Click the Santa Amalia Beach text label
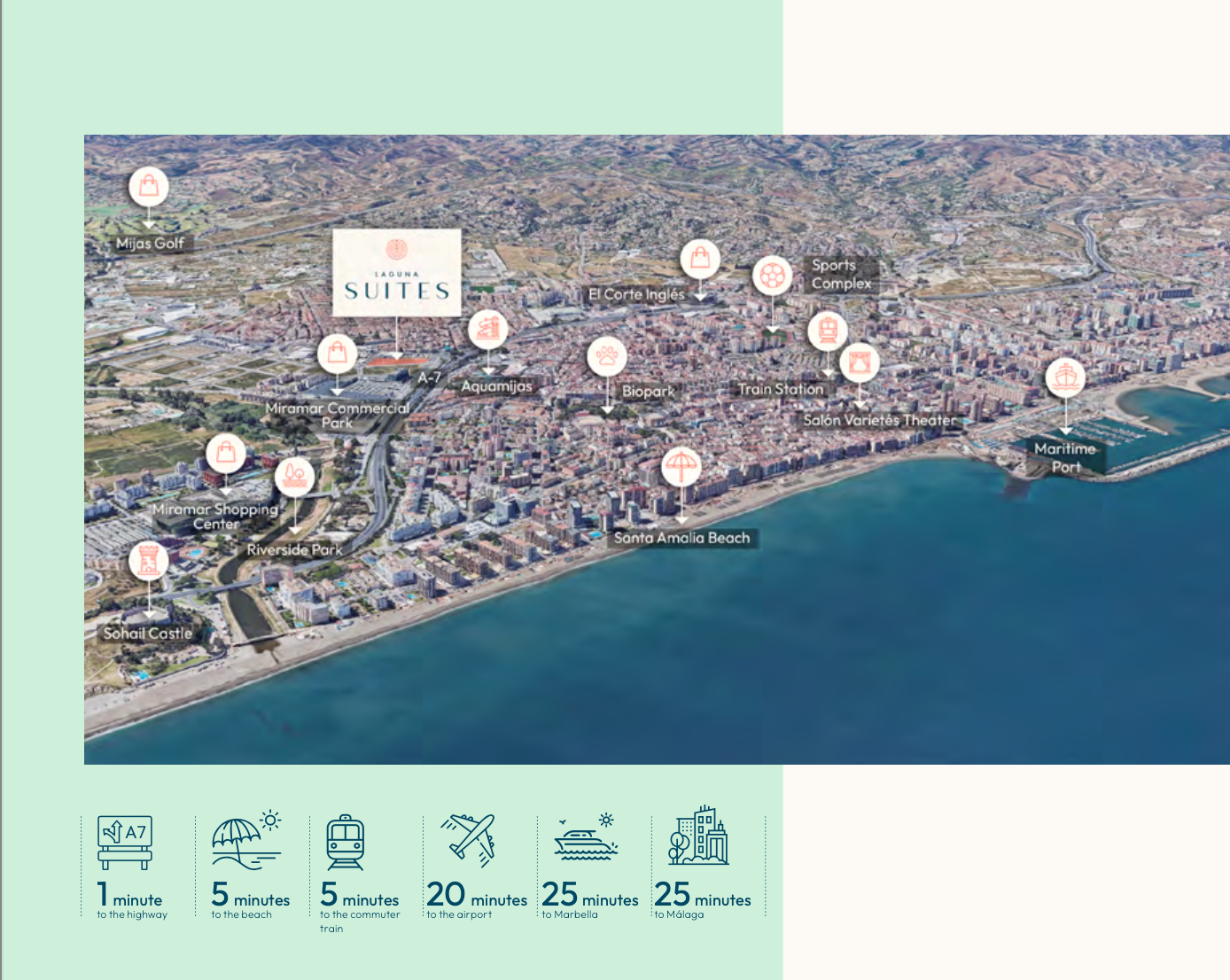This screenshot has height=980, width=1230. pos(681,538)
